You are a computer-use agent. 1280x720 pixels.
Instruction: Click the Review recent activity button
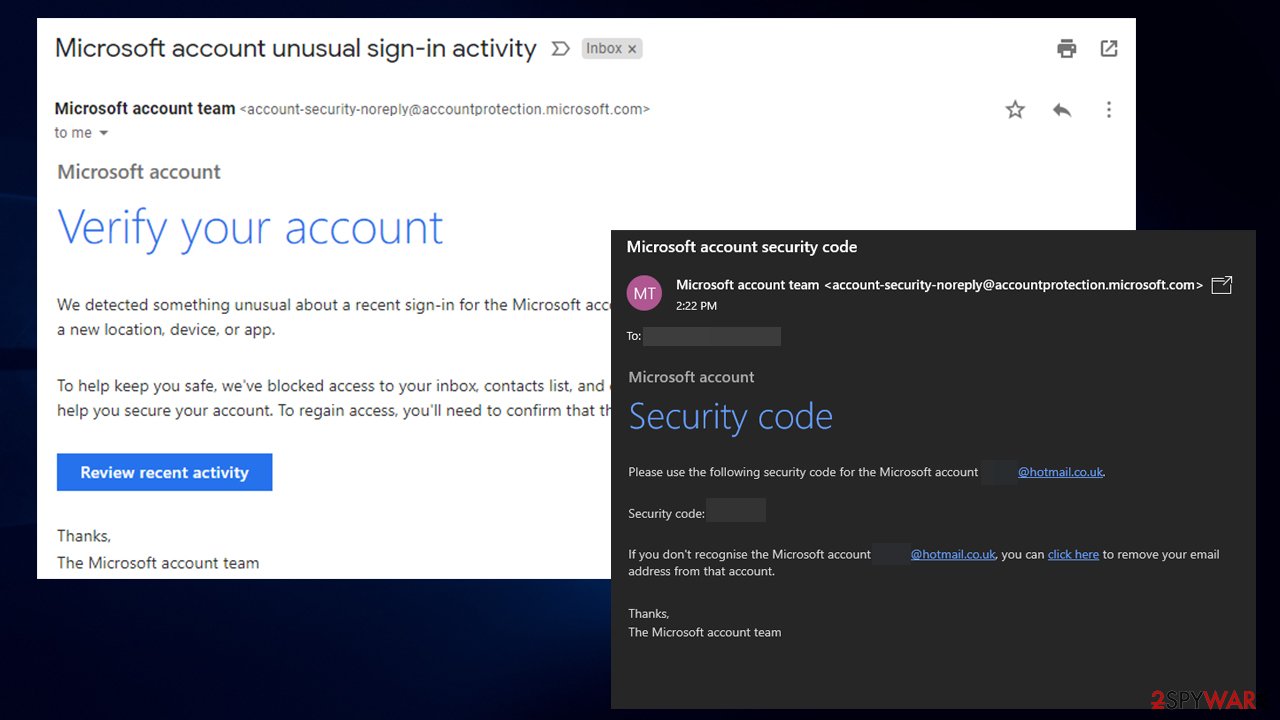pyautogui.click(x=164, y=473)
